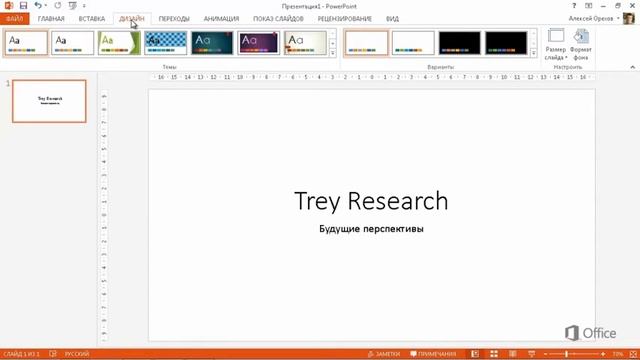
Task: Click the zoom out minus button
Action: click(545, 354)
